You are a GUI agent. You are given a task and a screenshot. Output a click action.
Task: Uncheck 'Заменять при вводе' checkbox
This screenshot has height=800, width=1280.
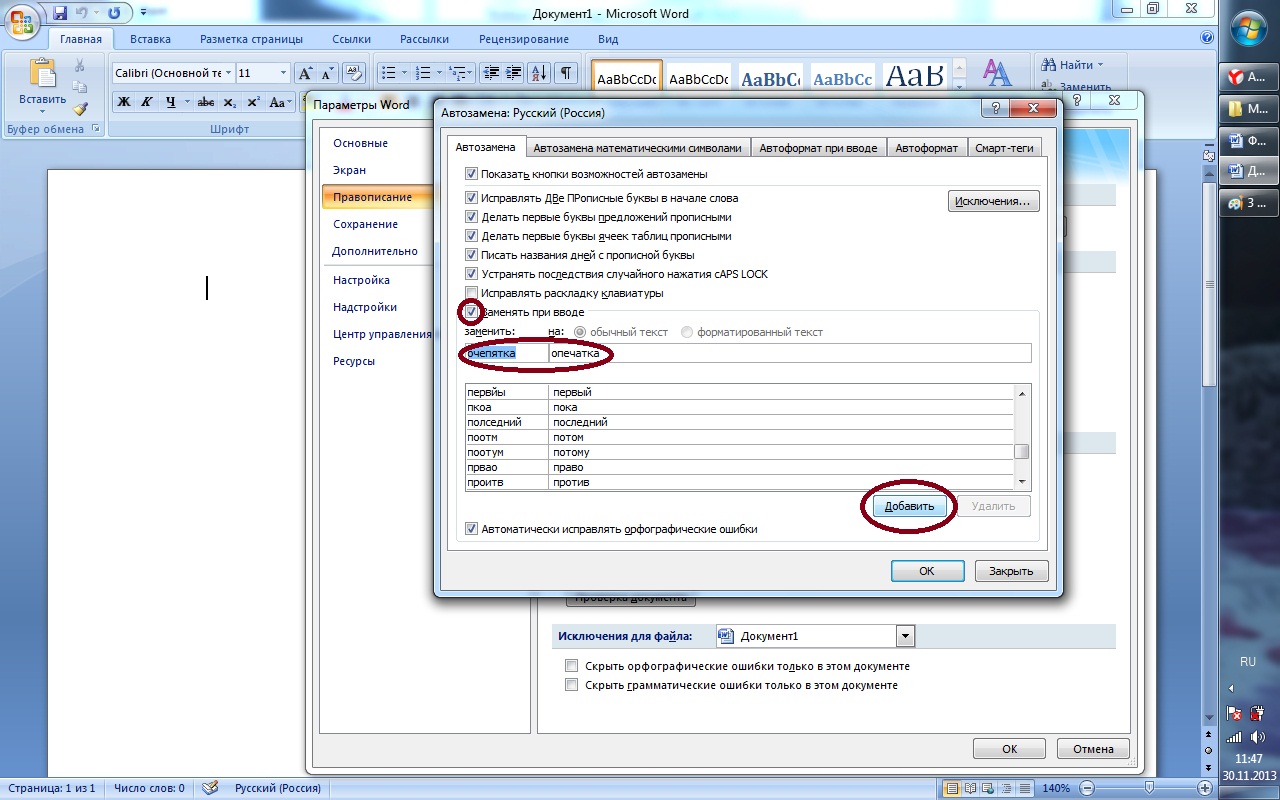pos(472,312)
